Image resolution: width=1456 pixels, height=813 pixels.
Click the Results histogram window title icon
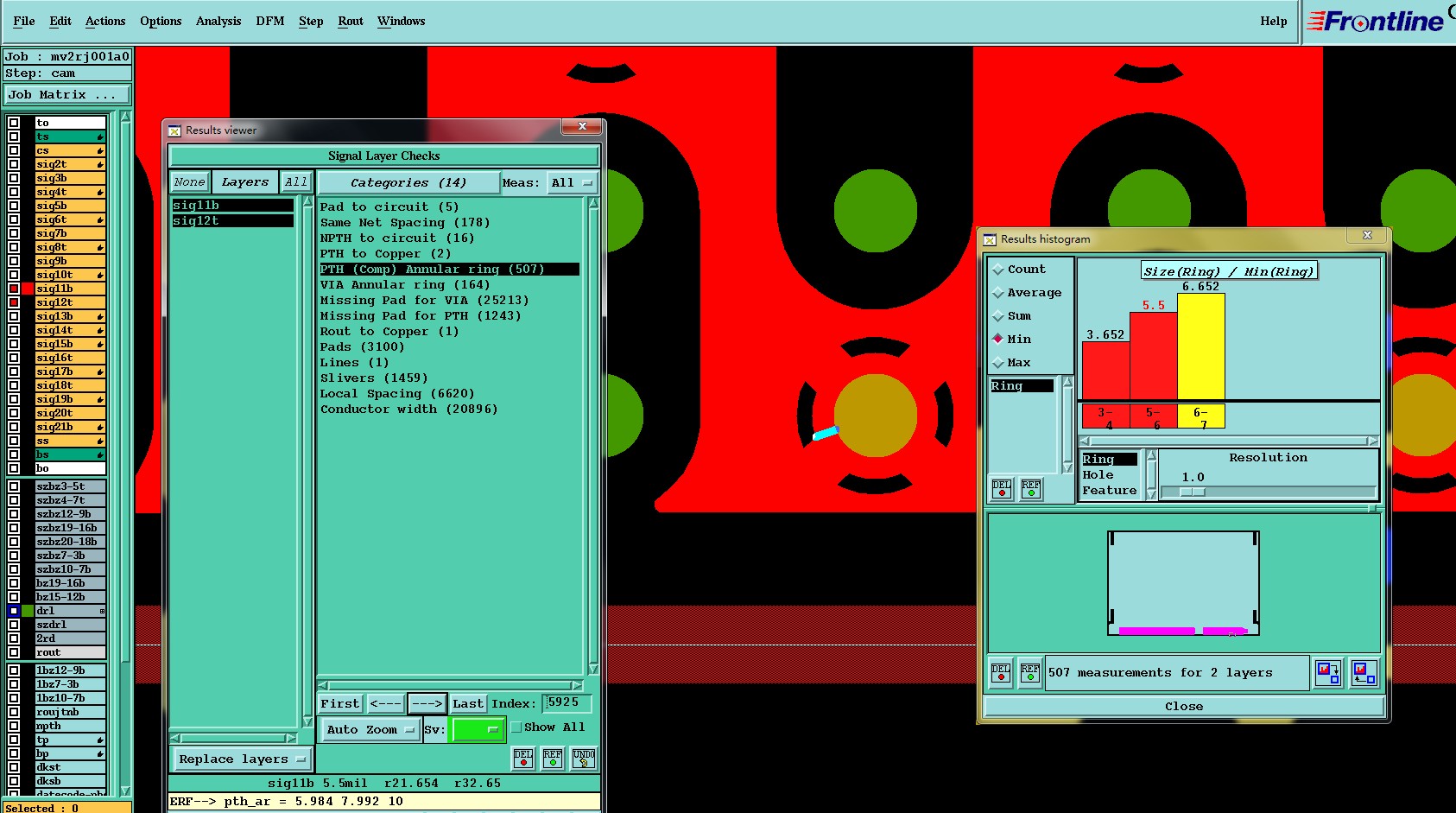click(990, 239)
